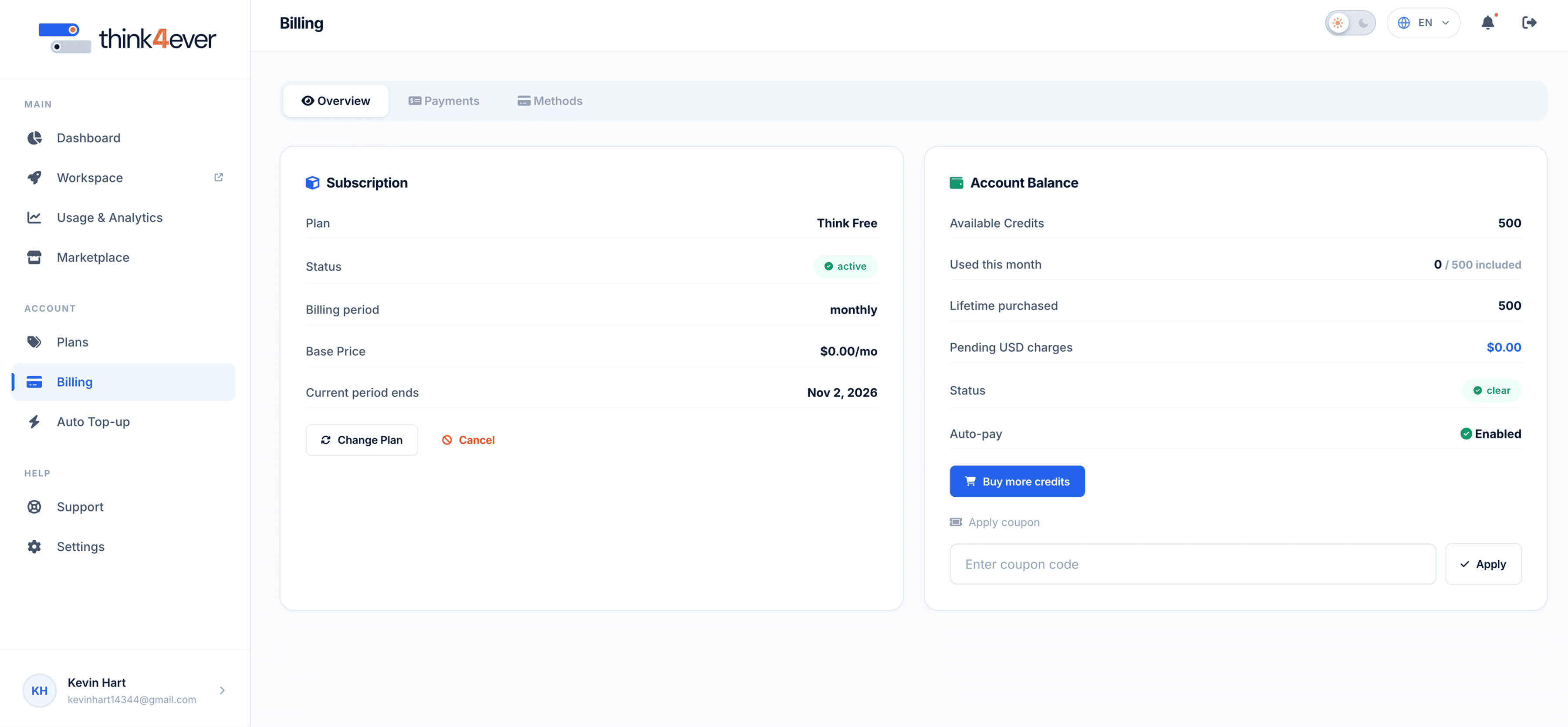Image resolution: width=1568 pixels, height=727 pixels.
Task: Click the kevinhart14344@gmail.com email text
Action: click(132, 700)
